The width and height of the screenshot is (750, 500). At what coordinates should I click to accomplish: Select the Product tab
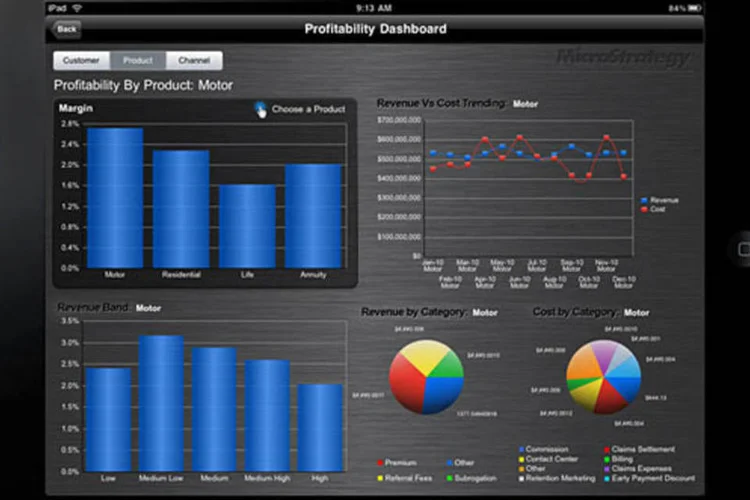(x=138, y=61)
